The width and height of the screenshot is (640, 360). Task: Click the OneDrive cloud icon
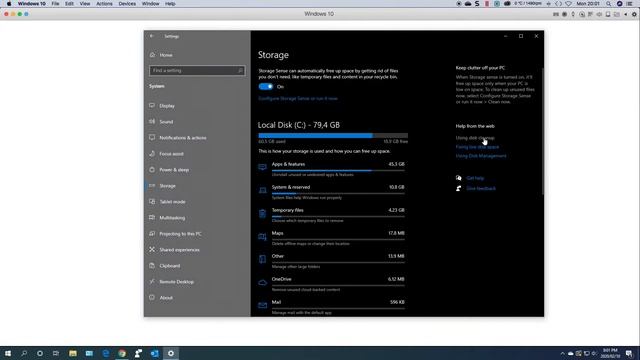pyautogui.click(x=262, y=282)
